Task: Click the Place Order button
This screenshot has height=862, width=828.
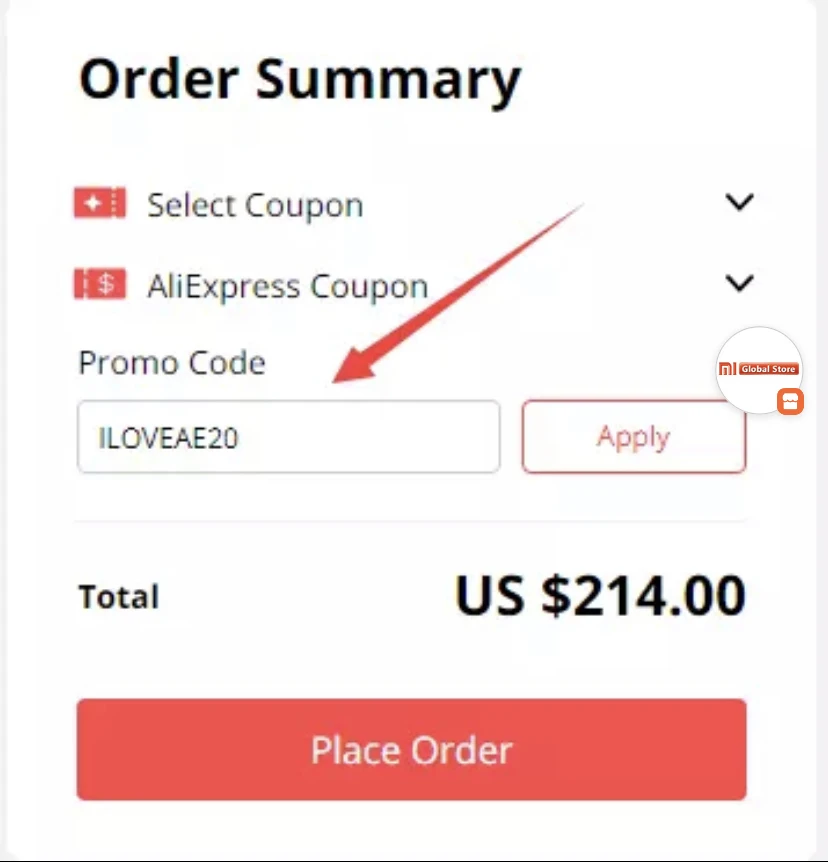Action: pos(412,750)
